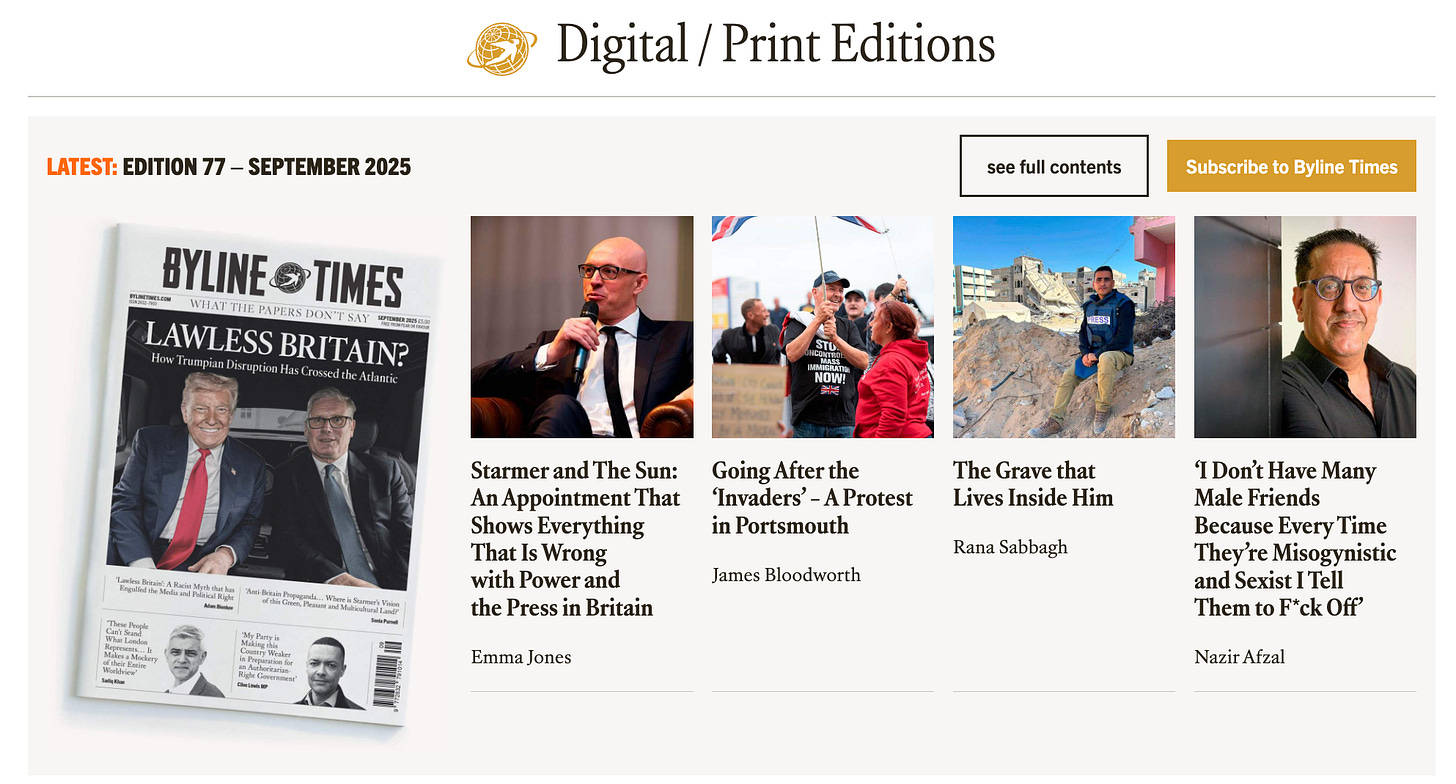Click the orange 'LATEST:' label
The width and height of the screenshot is (1456, 784).
pos(82,167)
